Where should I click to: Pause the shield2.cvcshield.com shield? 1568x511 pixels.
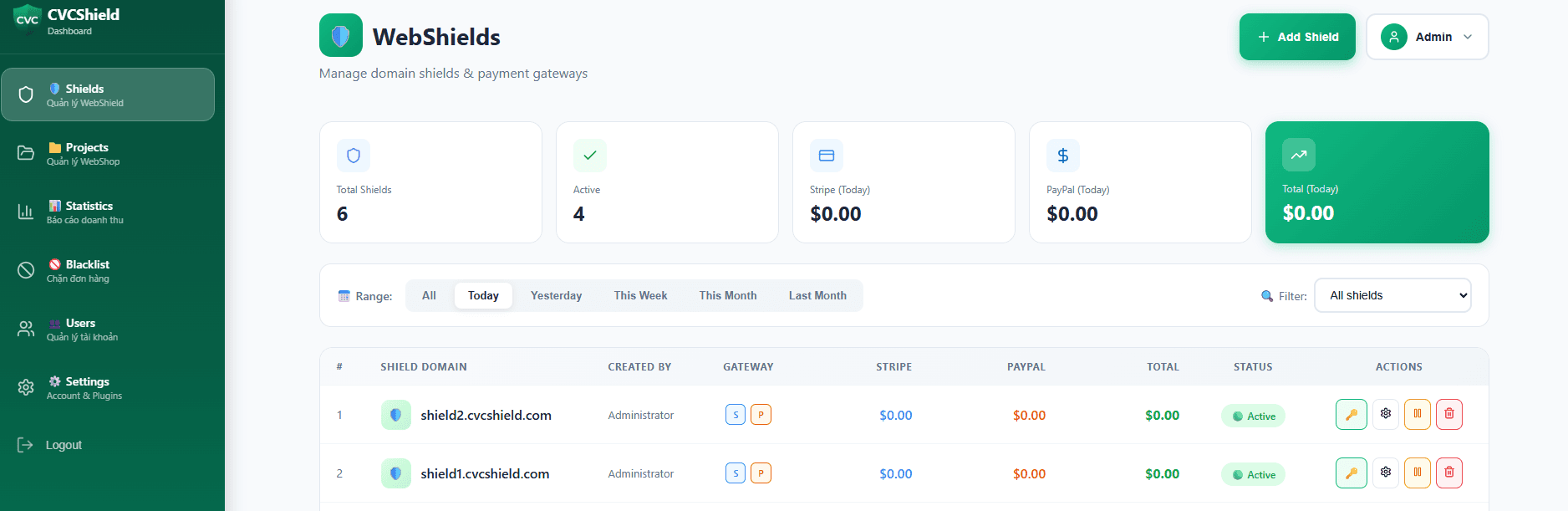tap(1417, 414)
